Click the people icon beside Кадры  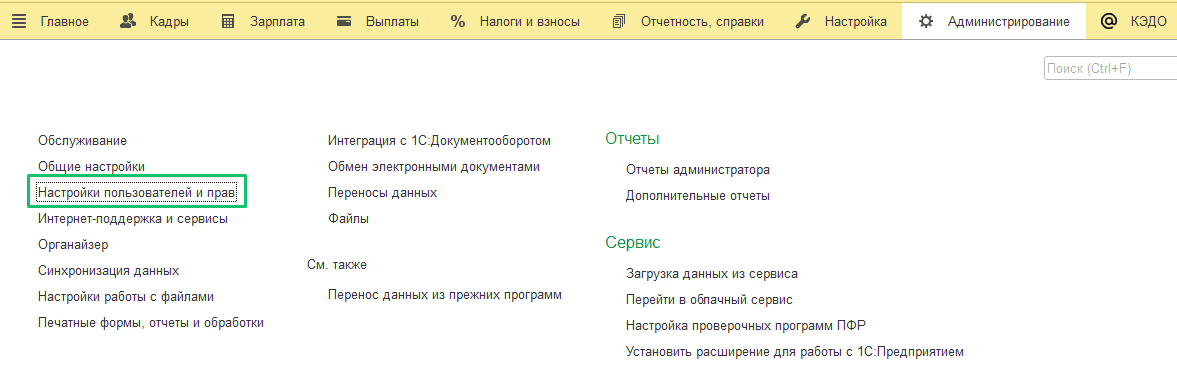coord(128,22)
